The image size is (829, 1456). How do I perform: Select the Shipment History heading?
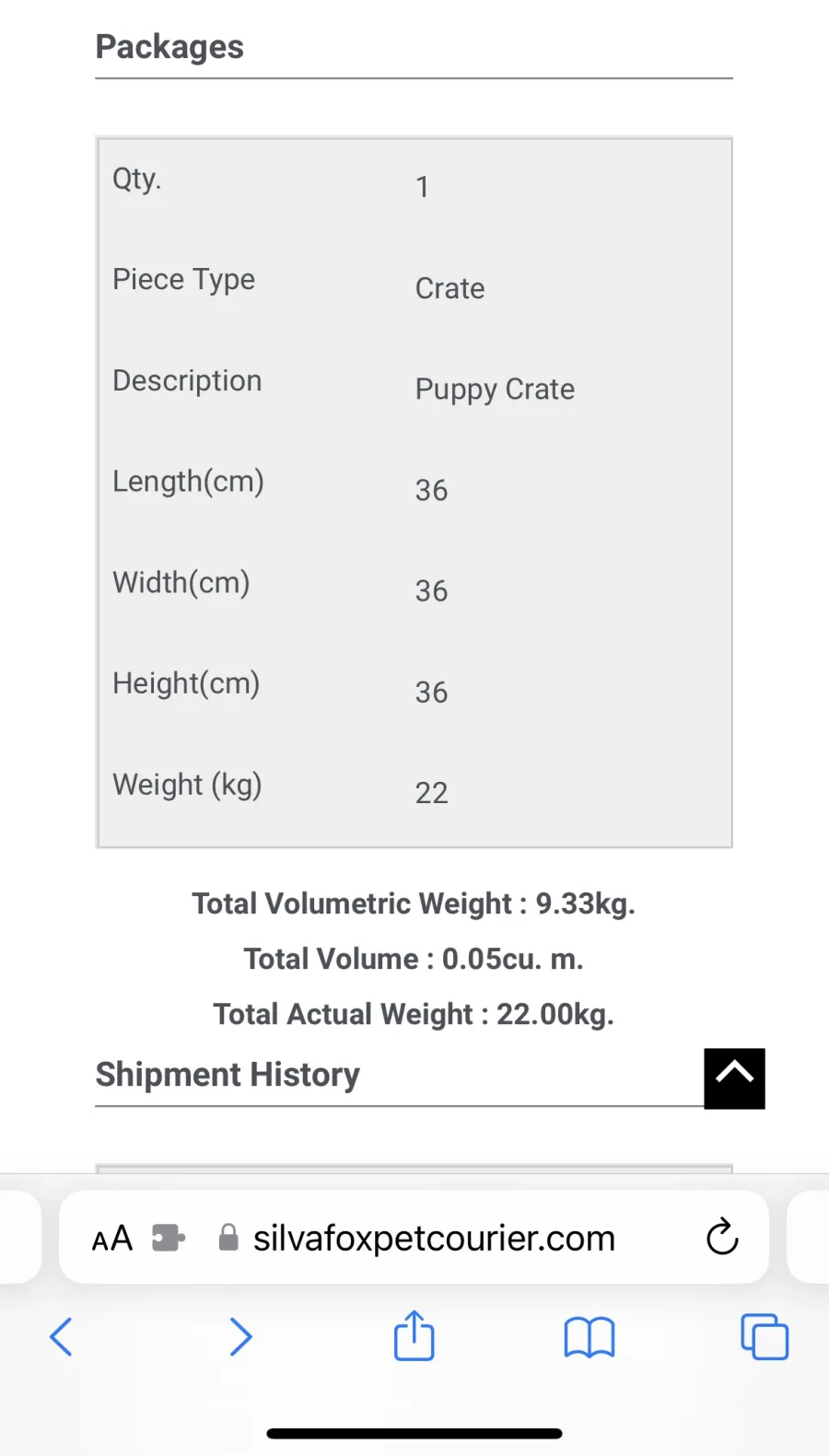tap(228, 1075)
